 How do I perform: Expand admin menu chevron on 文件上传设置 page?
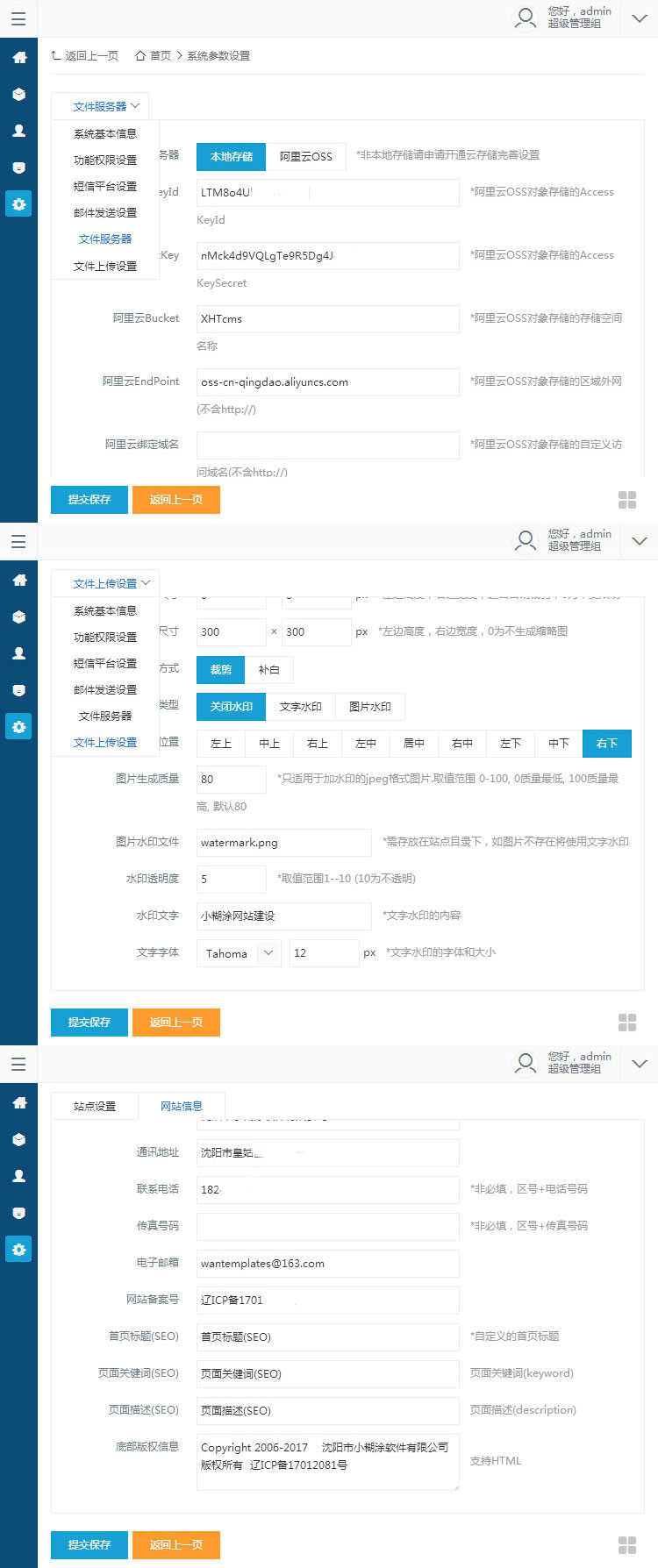pyautogui.click(x=640, y=541)
